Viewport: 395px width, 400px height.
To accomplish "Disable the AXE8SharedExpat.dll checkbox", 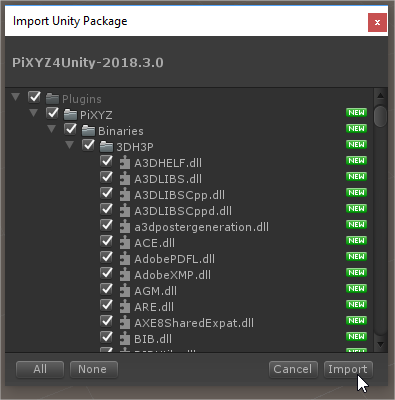I will tap(107, 321).
